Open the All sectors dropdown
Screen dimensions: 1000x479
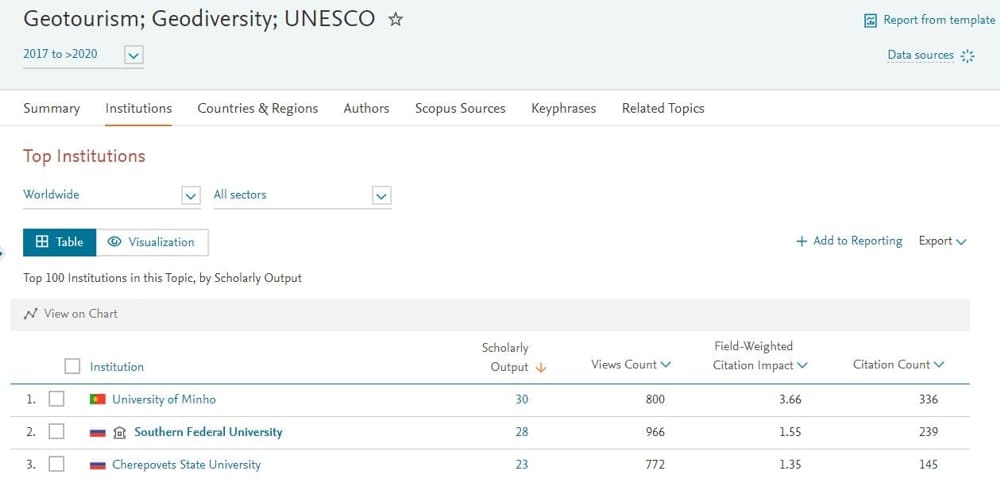(x=381, y=196)
